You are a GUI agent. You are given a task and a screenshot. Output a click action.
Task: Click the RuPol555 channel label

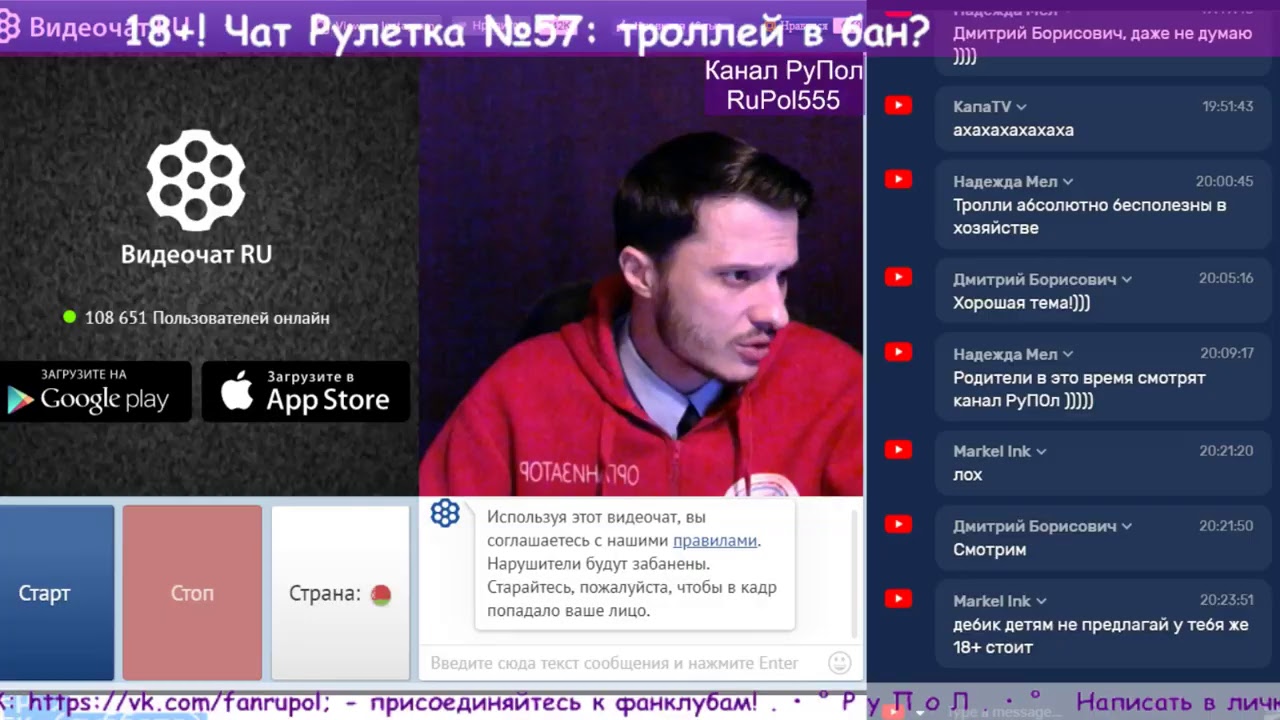(x=783, y=100)
